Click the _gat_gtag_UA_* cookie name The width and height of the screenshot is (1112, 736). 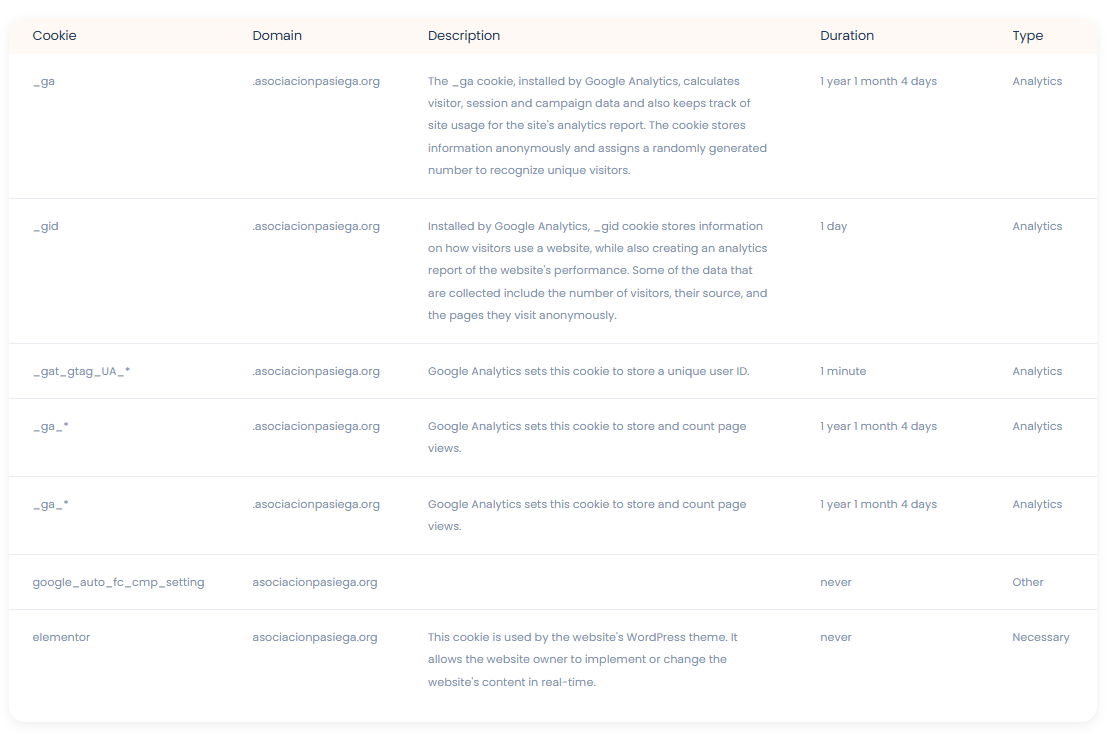[82, 372]
